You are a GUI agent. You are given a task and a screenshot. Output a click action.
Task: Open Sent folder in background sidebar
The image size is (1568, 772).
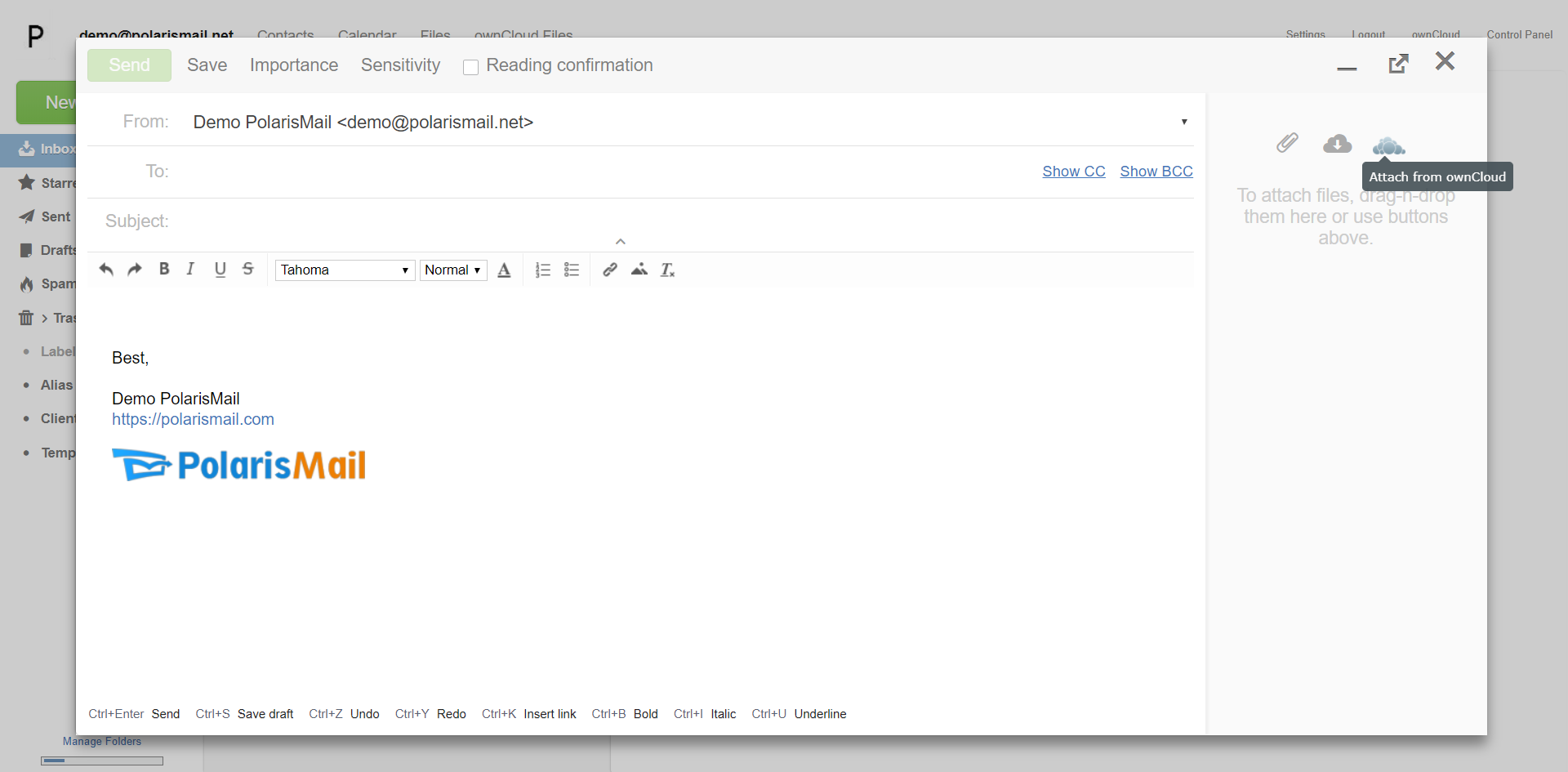click(x=46, y=216)
